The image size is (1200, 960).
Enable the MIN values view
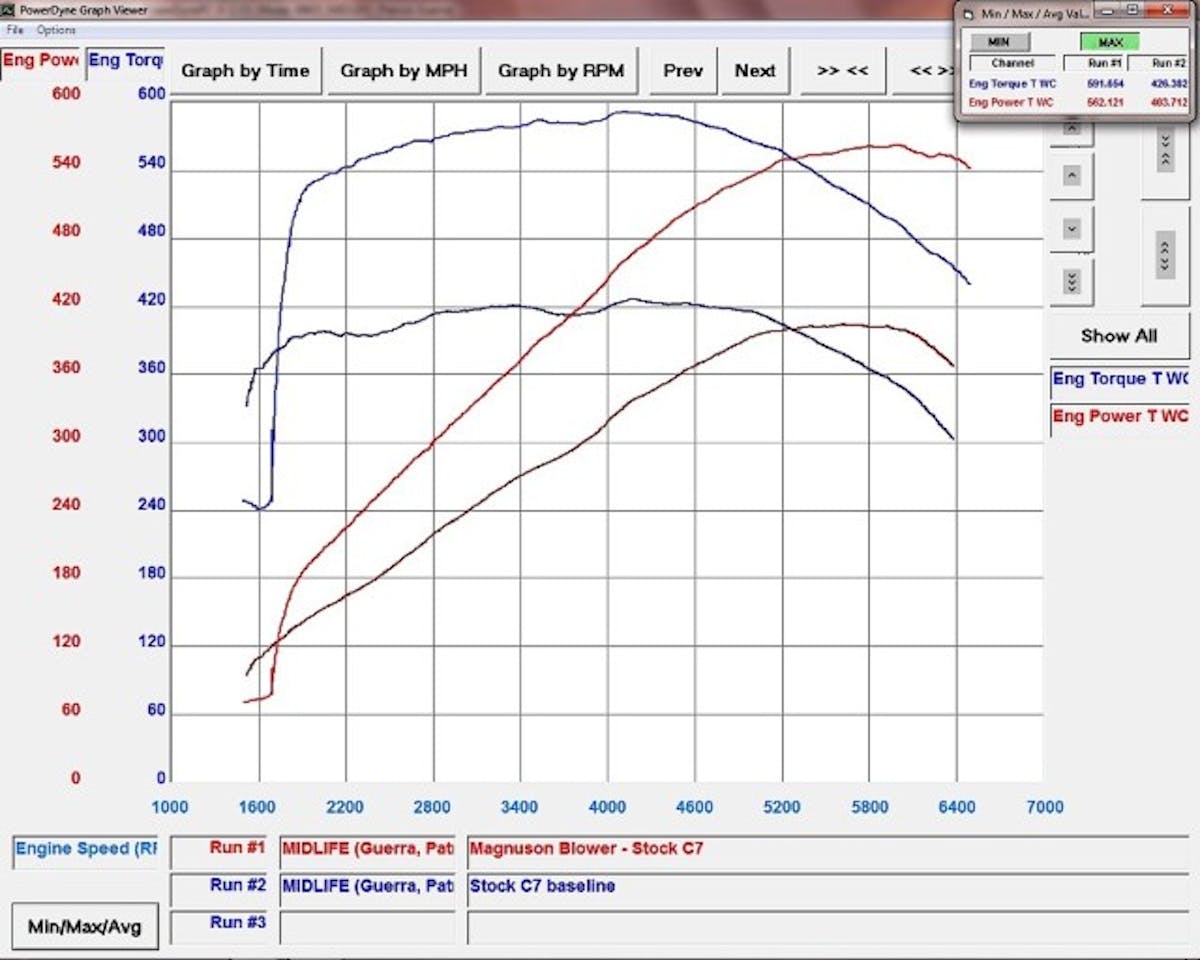pyautogui.click(x=999, y=41)
